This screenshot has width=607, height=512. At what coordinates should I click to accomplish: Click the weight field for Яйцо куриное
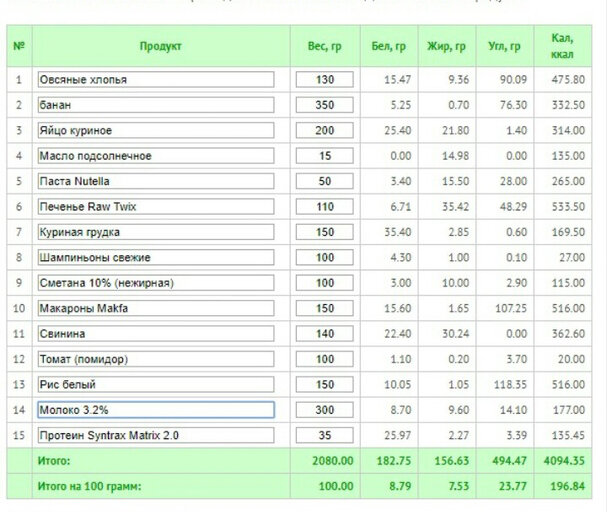tap(325, 130)
